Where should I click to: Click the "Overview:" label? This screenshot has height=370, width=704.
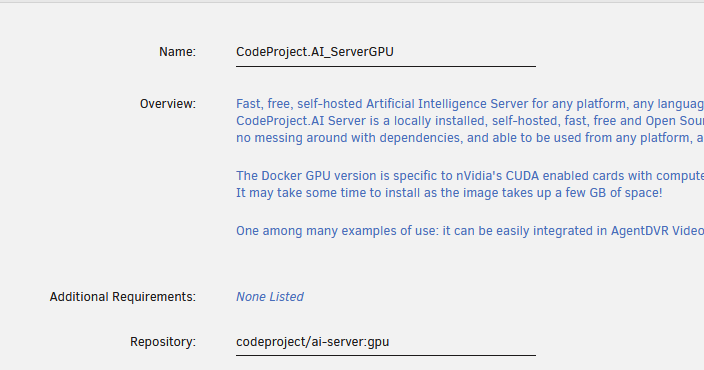point(168,104)
